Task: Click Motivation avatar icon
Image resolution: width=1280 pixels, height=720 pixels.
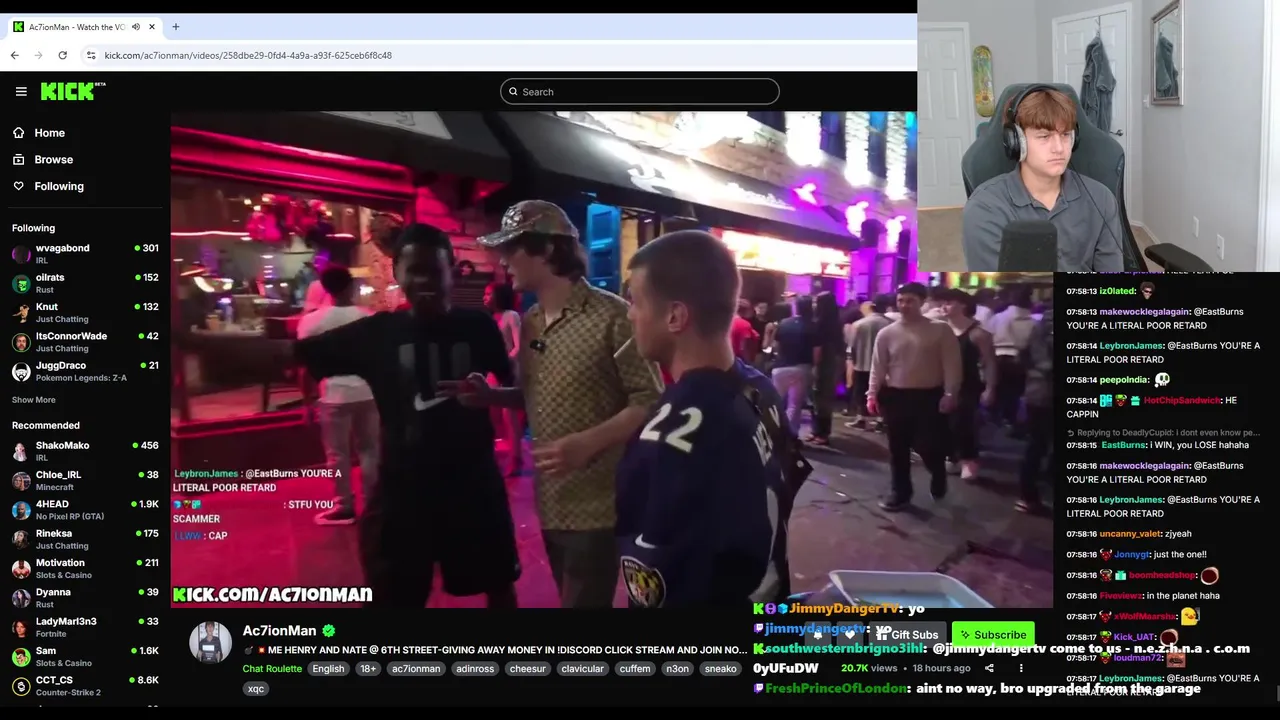Action: coord(21,569)
